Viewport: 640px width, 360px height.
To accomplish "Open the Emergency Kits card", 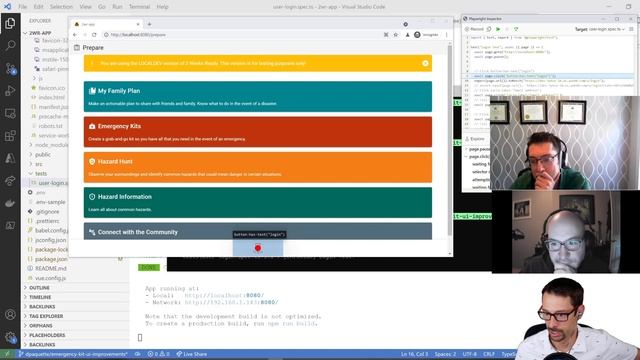I will tap(258, 132).
